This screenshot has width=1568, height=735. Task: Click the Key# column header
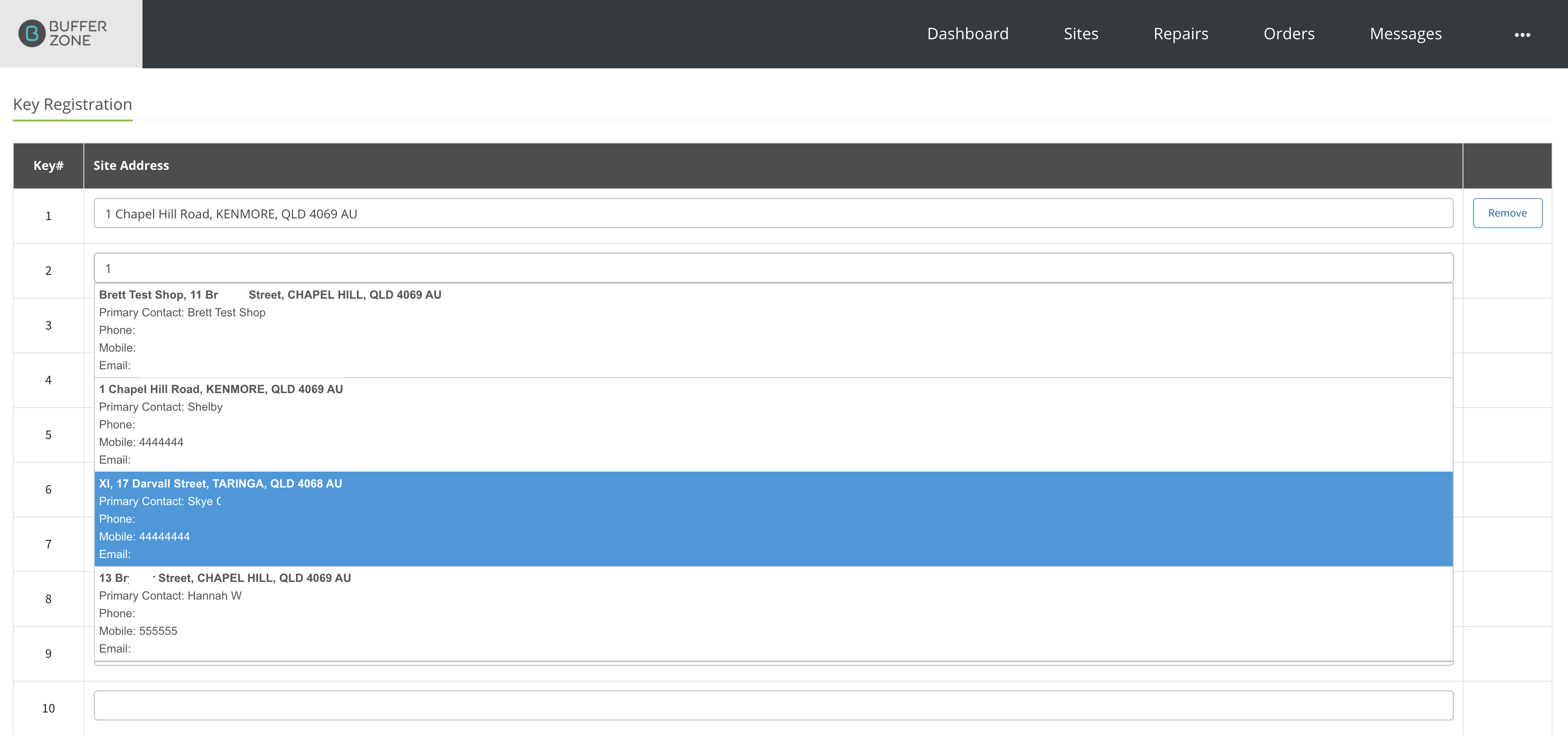[48, 165]
